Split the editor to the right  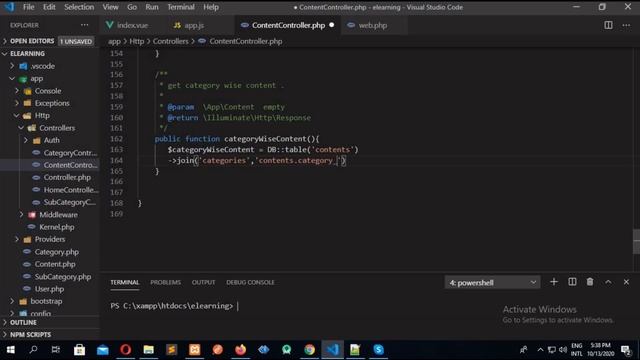608,25
